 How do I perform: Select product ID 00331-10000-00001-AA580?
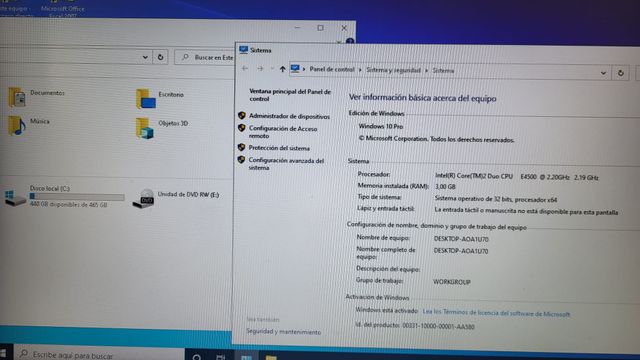tap(438, 326)
